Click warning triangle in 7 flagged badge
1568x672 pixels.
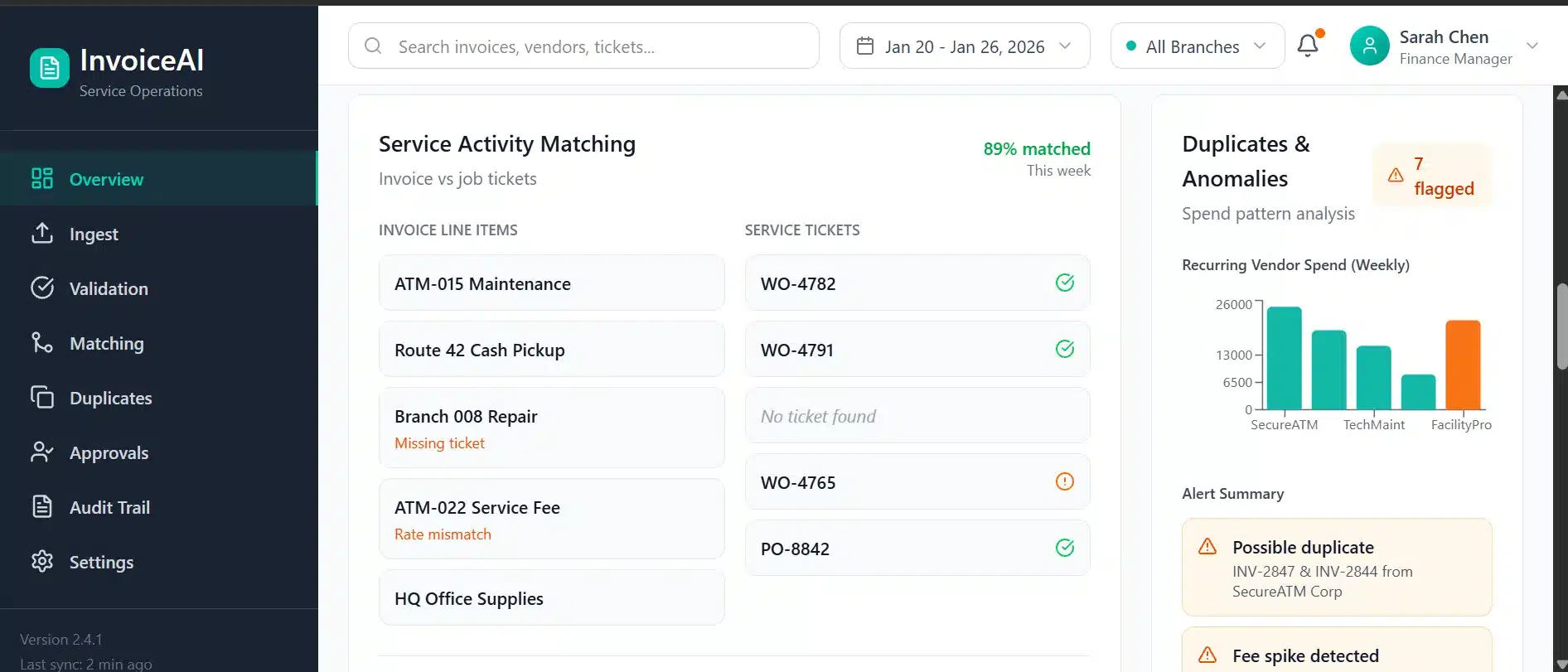click(1396, 175)
